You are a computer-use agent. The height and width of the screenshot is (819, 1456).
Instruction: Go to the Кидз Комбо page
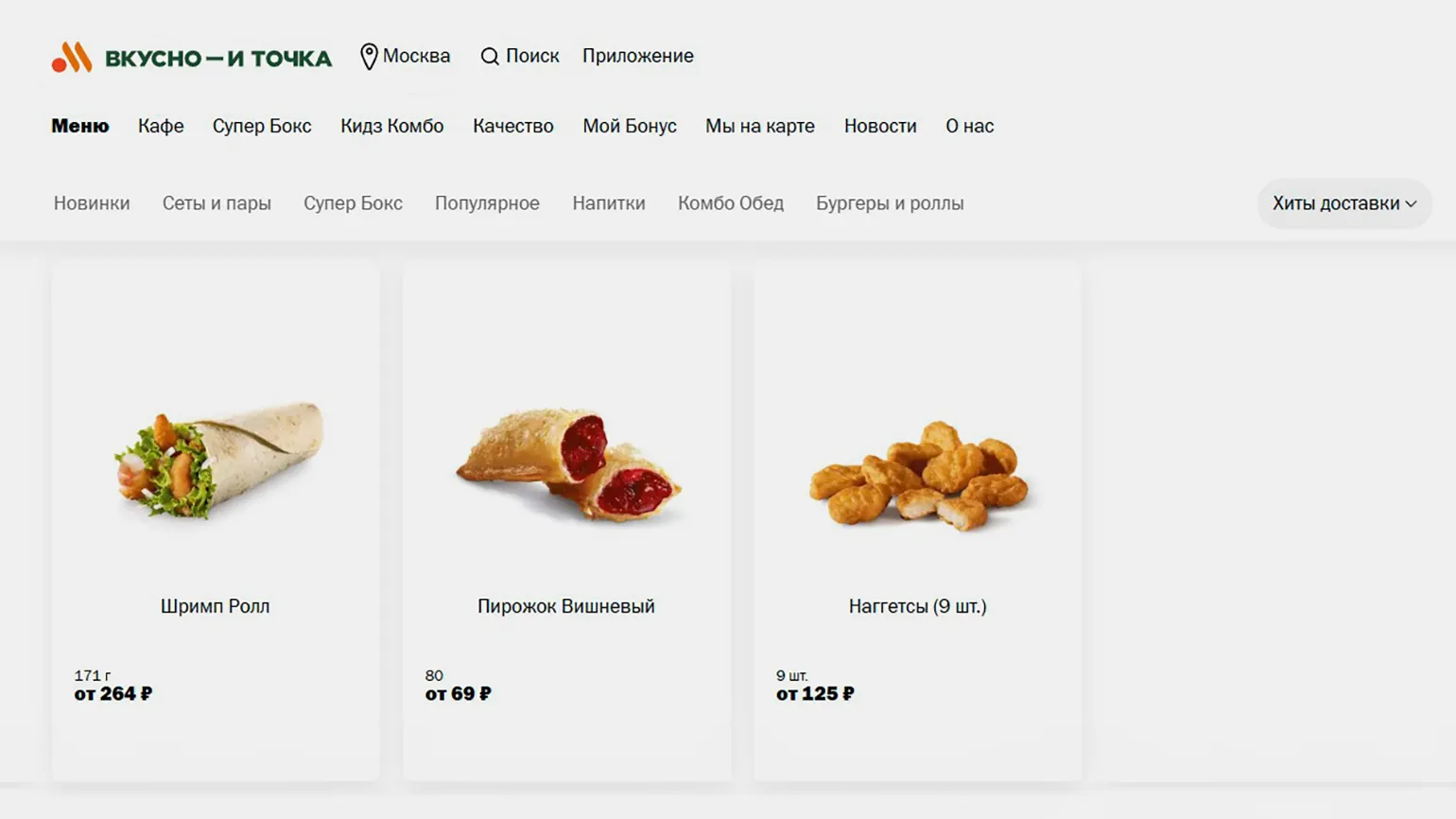[x=392, y=126]
